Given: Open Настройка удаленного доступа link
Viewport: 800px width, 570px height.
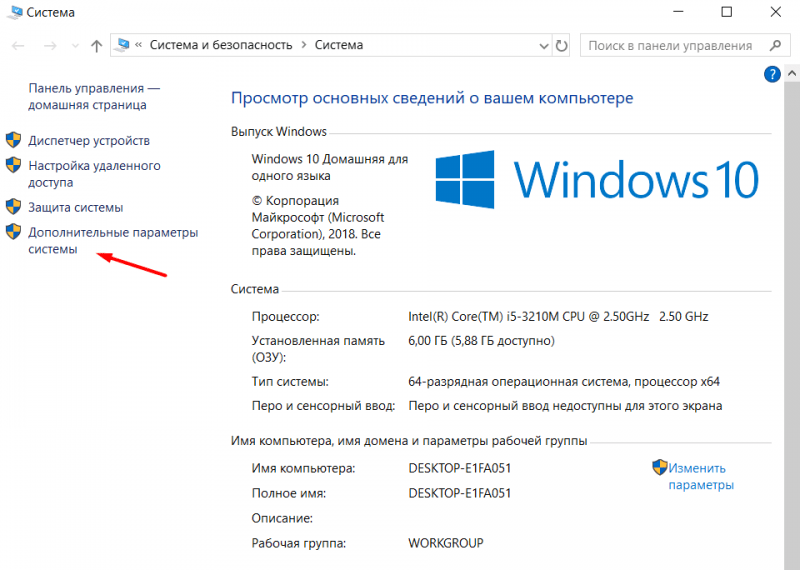Looking at the screenshot, I should pyautogui.click(x=94, y=174).
